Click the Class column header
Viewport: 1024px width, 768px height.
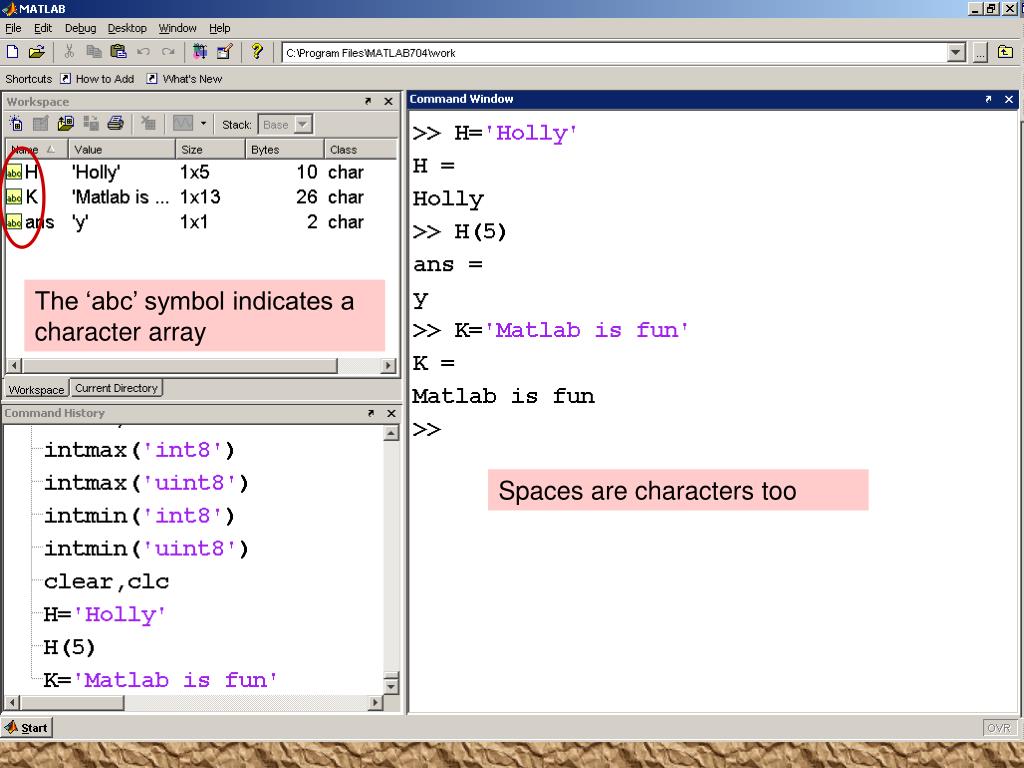[x=360, y=150]
